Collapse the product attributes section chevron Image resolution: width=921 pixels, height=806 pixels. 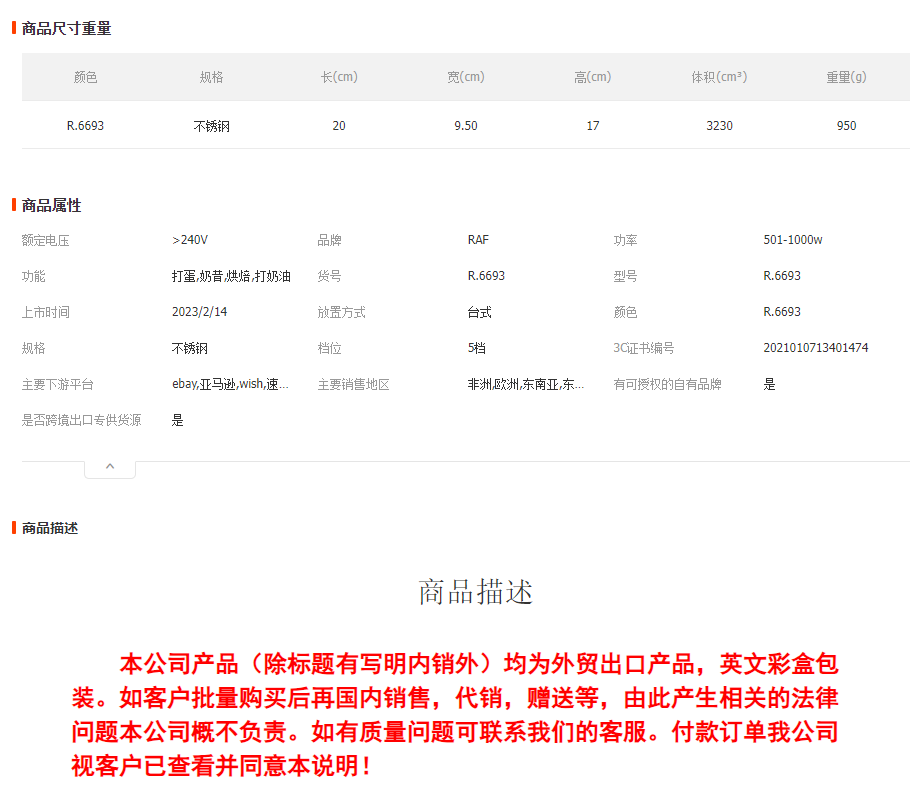pyautogui.click(x=110, y=467)
